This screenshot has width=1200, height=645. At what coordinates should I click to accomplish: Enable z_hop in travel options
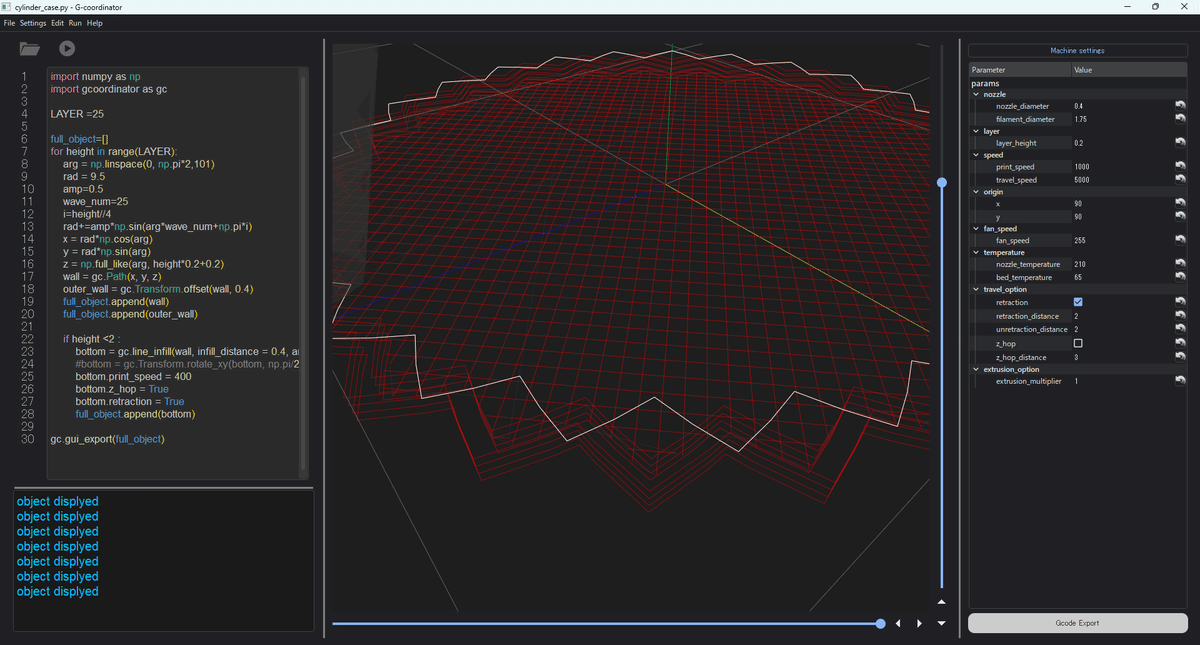(1078, 342)
